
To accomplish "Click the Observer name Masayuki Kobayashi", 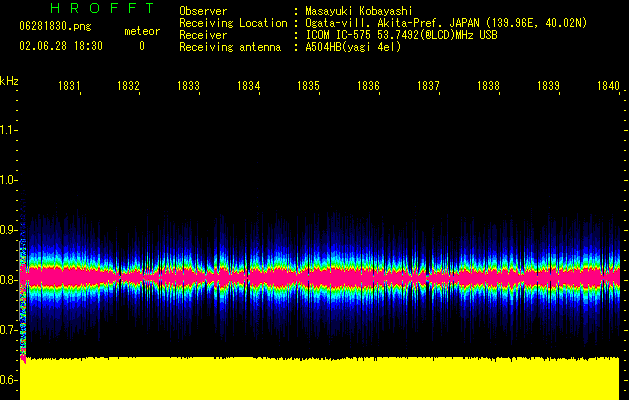I will pos(359,11).
